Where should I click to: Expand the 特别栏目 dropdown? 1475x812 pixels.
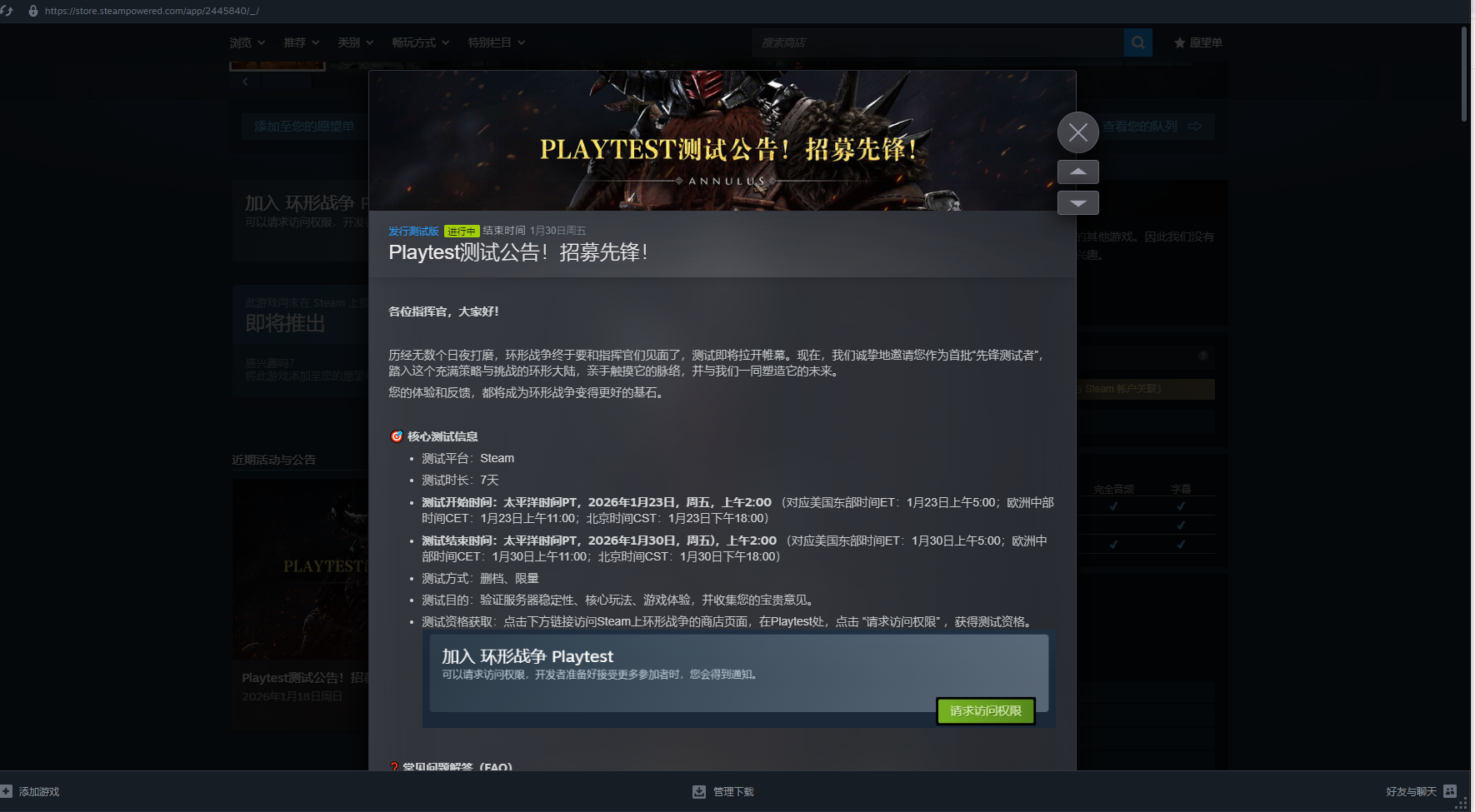(x=497, y=42)
